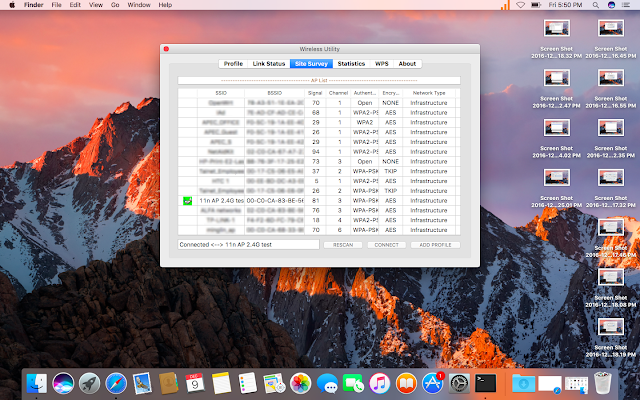The image size is (640, 400).
Task: Open Launchpad rocket icon in dock
Action: pyautogui.click(x=88, y=382)
